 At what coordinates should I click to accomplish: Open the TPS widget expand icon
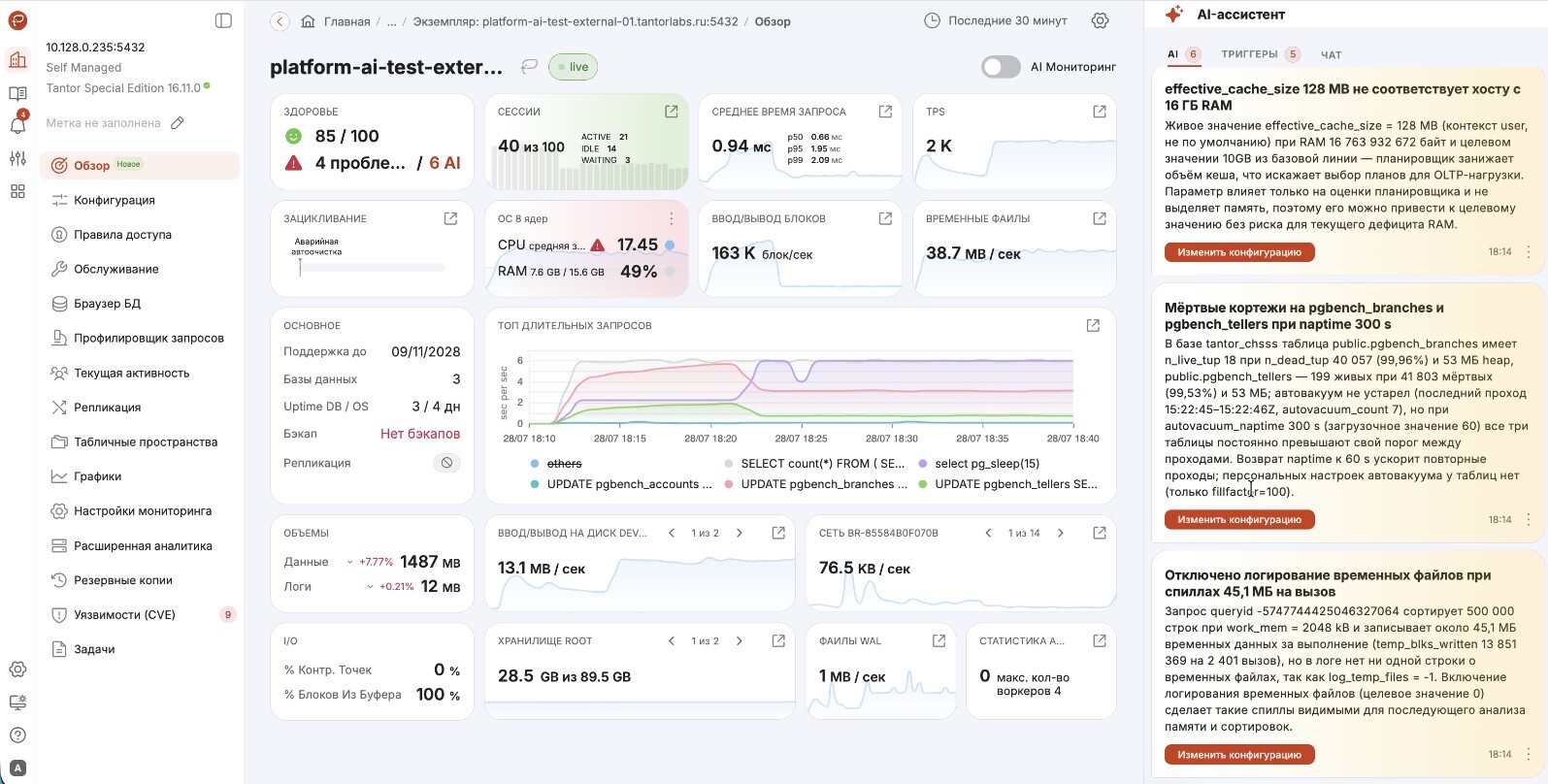click(x=1100, y=112)
